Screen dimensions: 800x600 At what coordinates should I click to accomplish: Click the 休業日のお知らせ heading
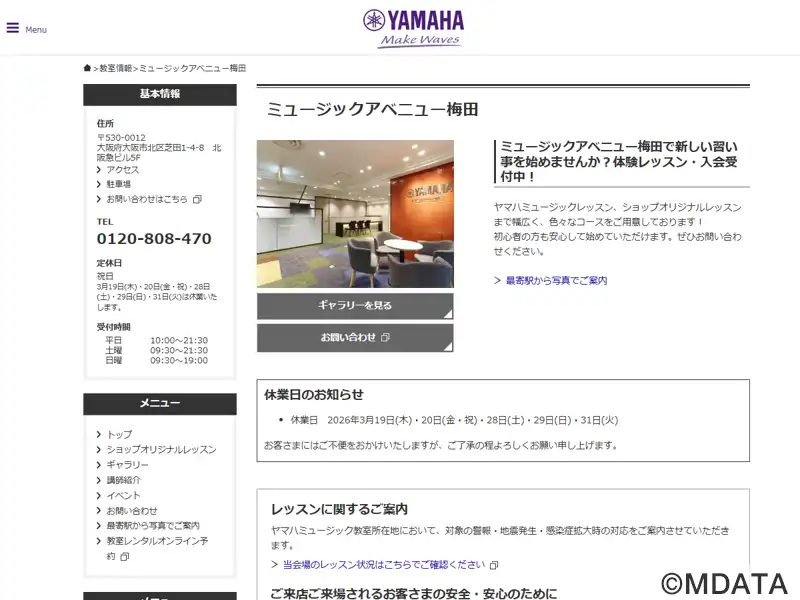tap(314, 394)
